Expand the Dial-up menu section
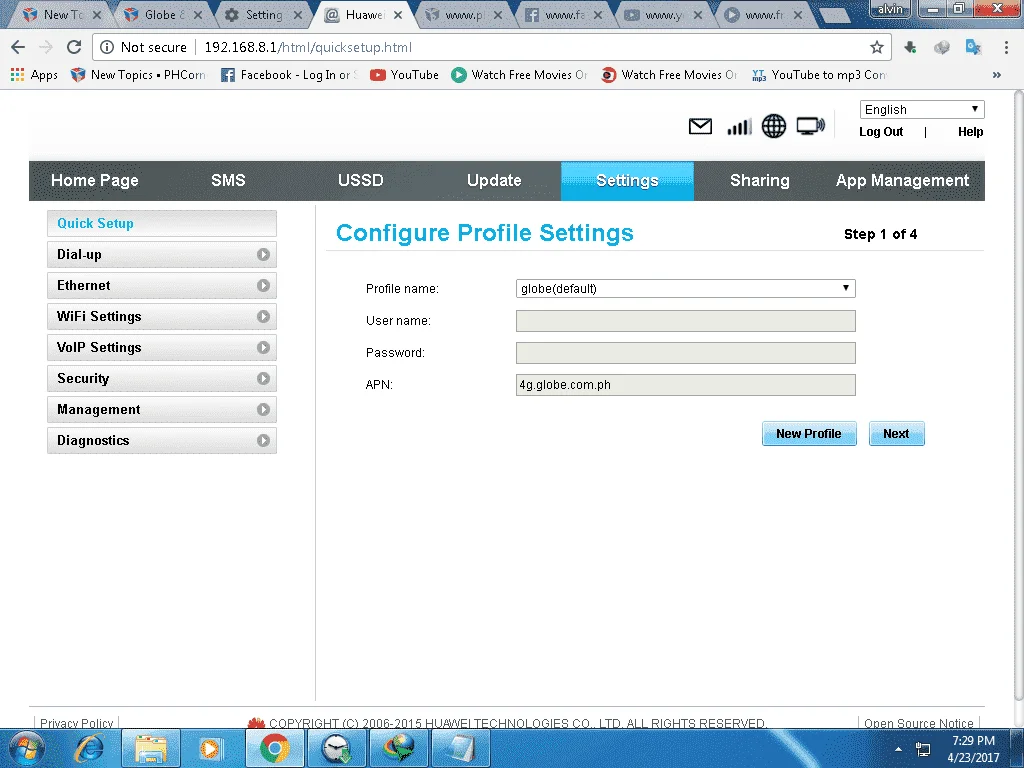 [162, 255]
